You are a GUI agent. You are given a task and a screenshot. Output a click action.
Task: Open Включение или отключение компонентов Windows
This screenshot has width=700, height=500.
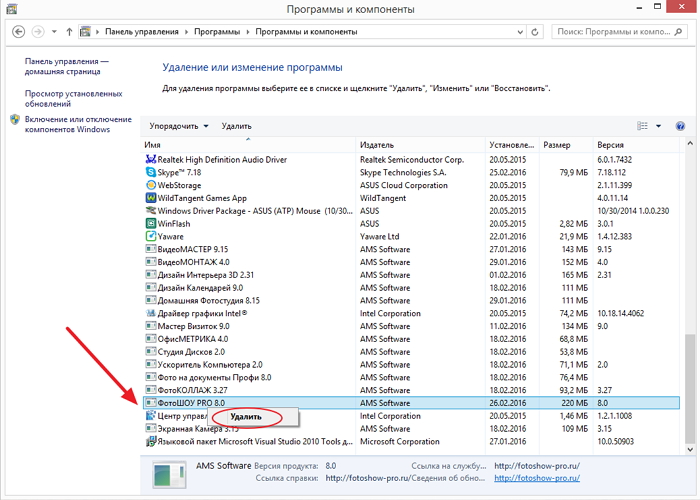pyautogui.click(x=78, y=124)
